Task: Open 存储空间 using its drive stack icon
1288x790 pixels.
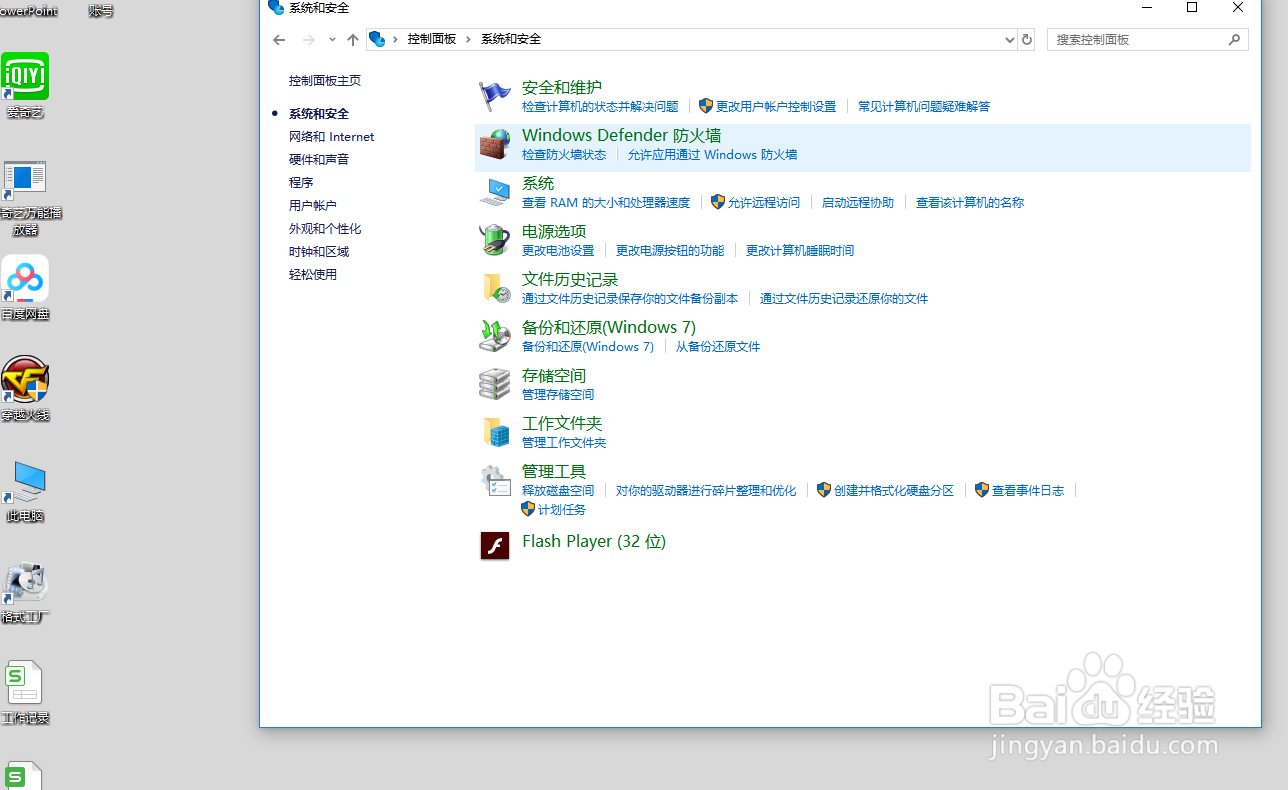Action: click(494, 383)
